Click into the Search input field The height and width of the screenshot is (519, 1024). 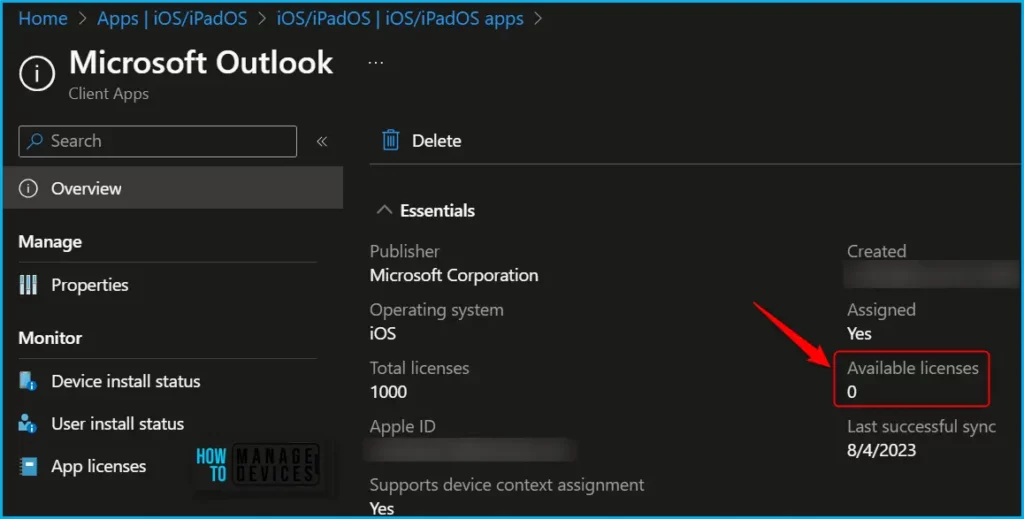point(170,141)
